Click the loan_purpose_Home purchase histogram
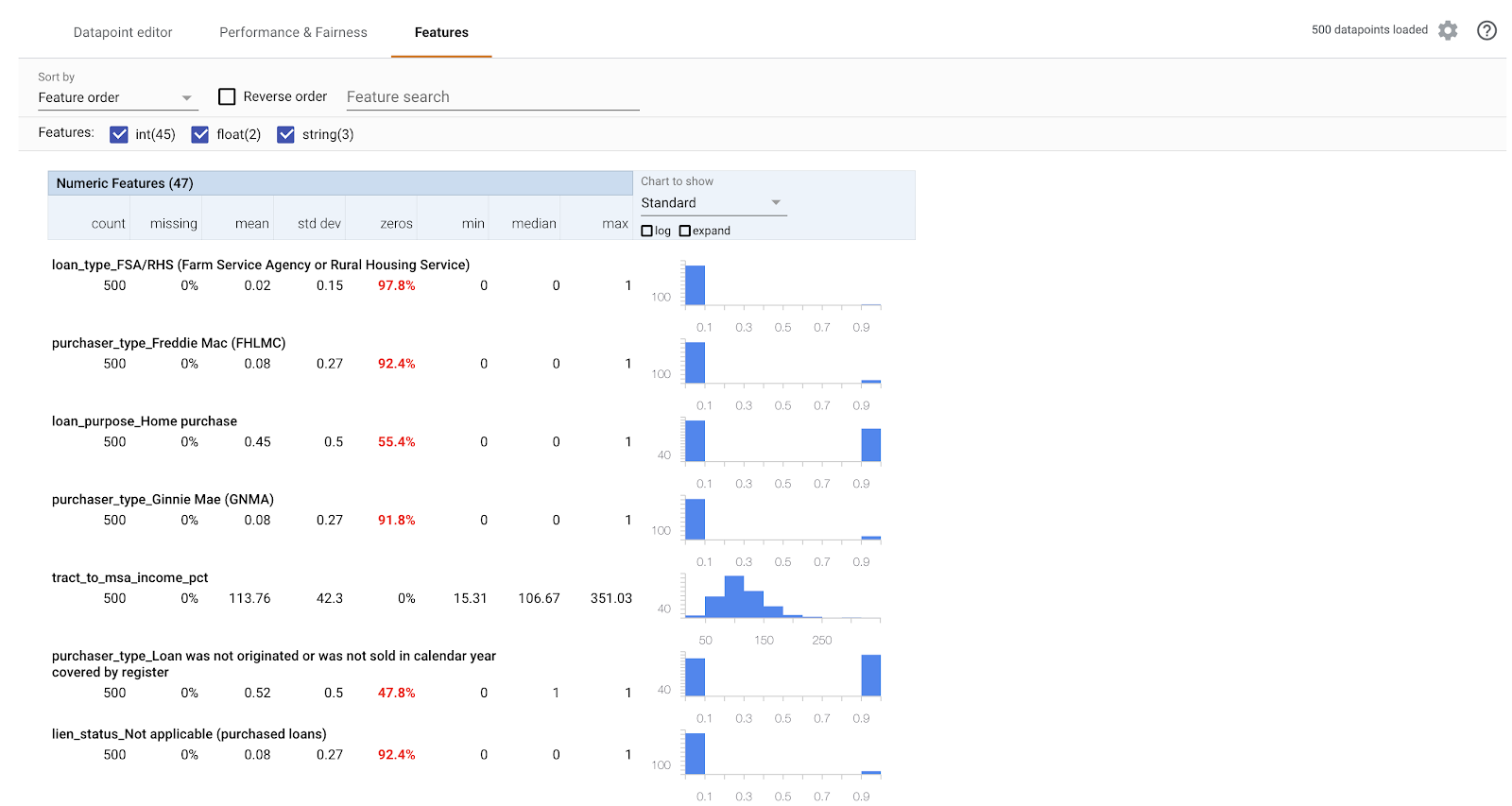Screen dimensions: 1512x806 coord(782,441)
